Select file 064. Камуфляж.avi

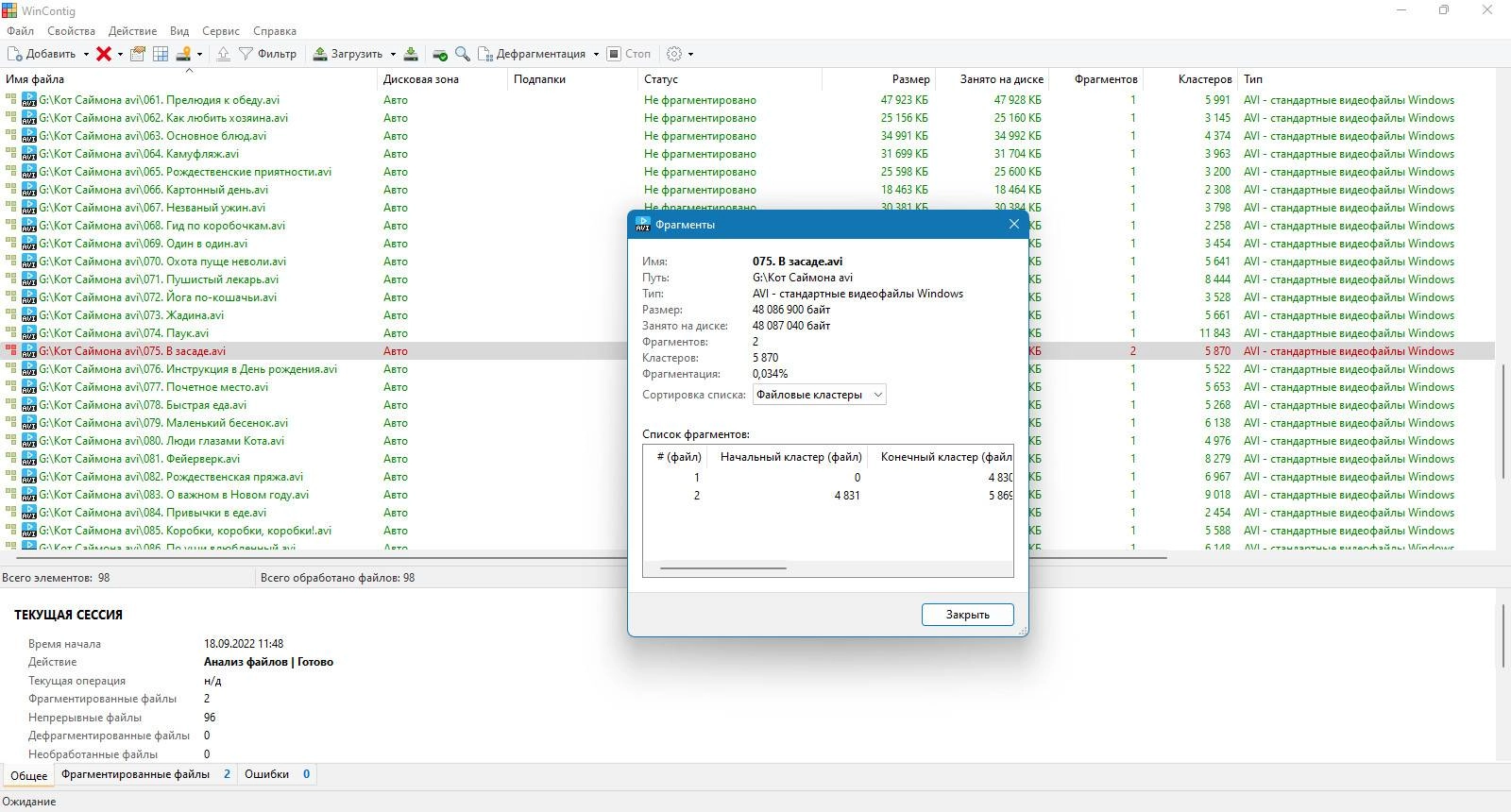[x=139, y=154]
